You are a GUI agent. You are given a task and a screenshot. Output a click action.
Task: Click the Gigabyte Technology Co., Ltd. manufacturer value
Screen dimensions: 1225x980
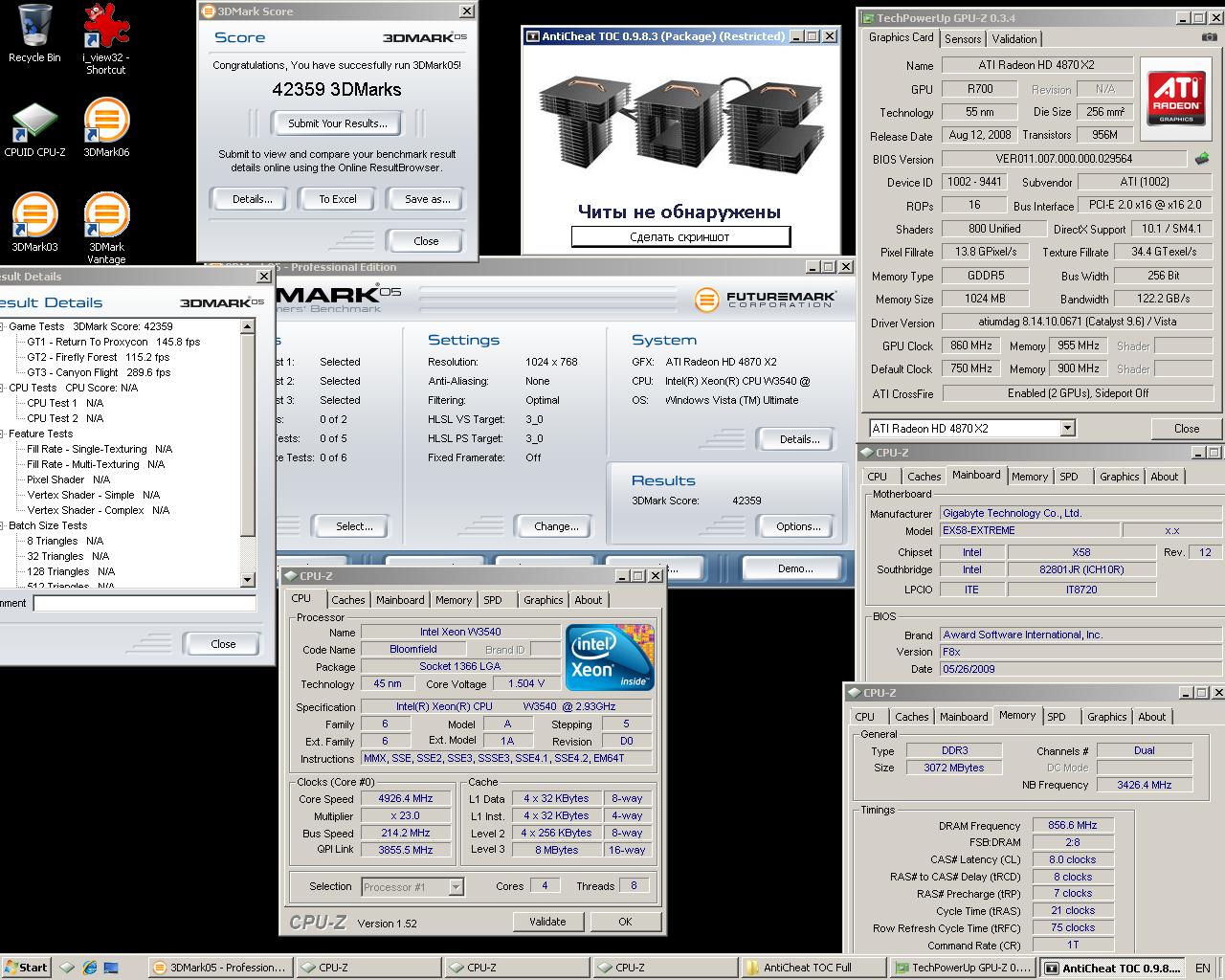coord(1080,513)
